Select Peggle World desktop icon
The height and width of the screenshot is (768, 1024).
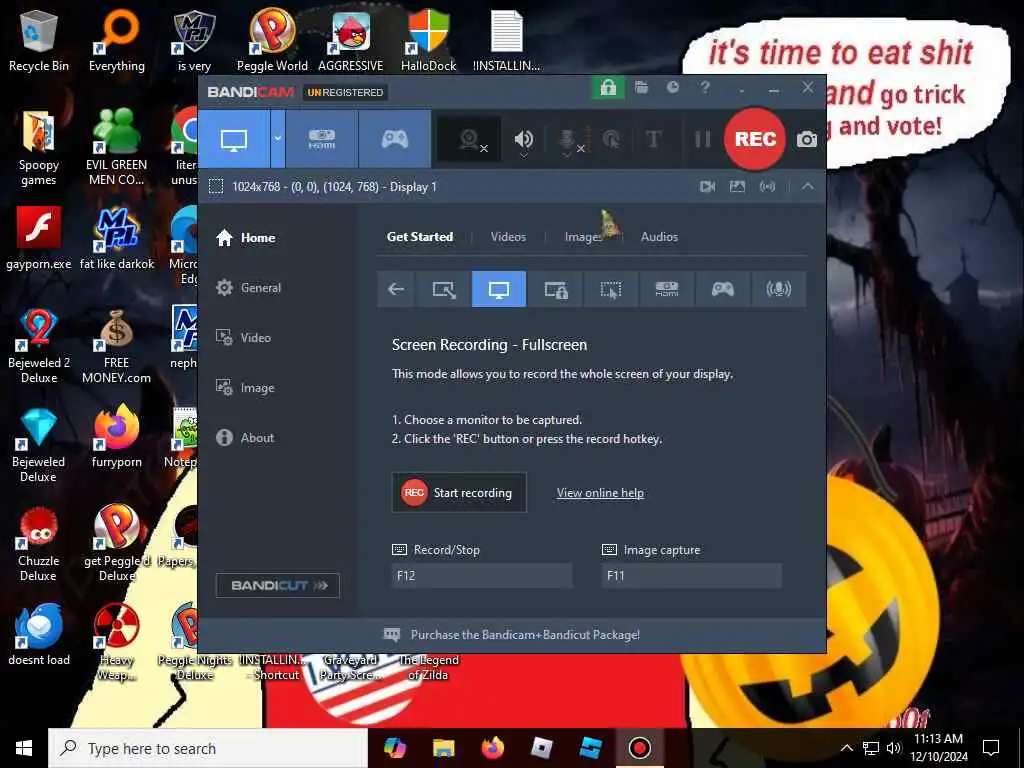pyautogui.click(x=272, y=40)
